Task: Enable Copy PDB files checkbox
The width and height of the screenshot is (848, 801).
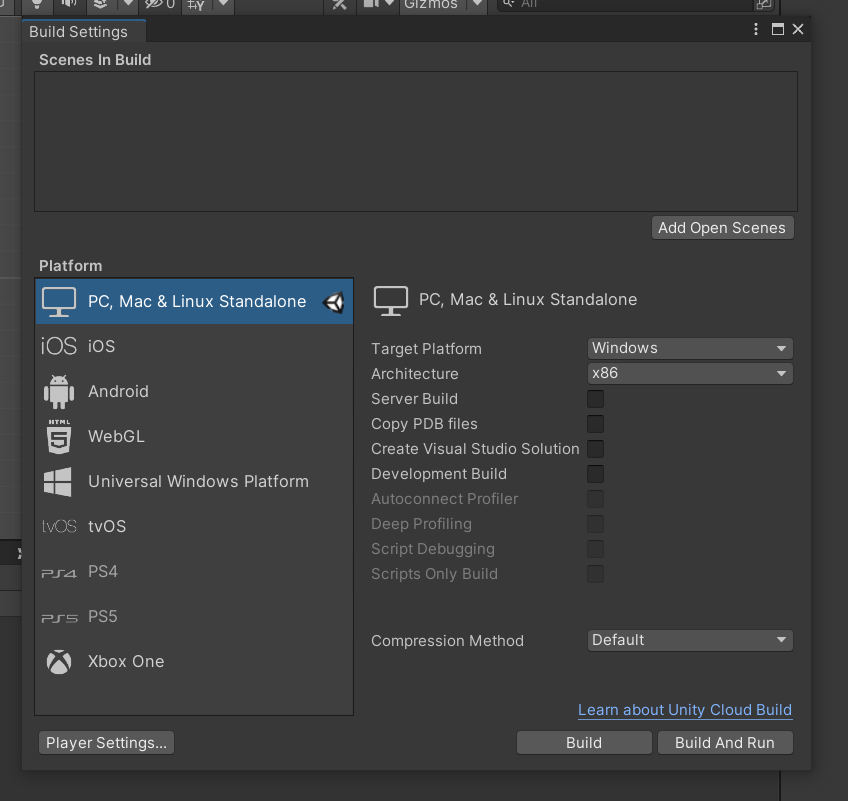Action: click(x=595, y=424)
